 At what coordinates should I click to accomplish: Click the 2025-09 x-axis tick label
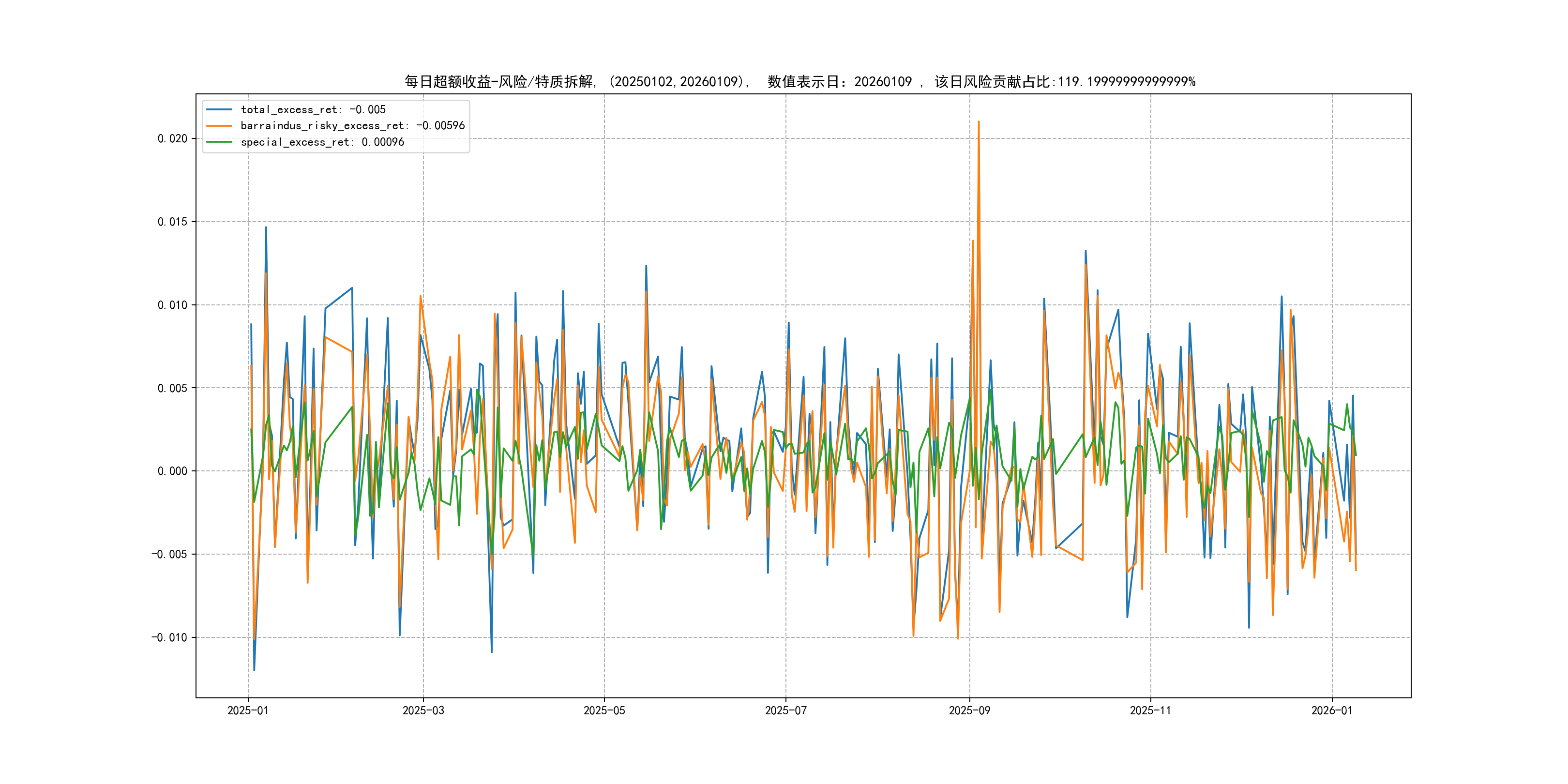click(x=969, y=710)
